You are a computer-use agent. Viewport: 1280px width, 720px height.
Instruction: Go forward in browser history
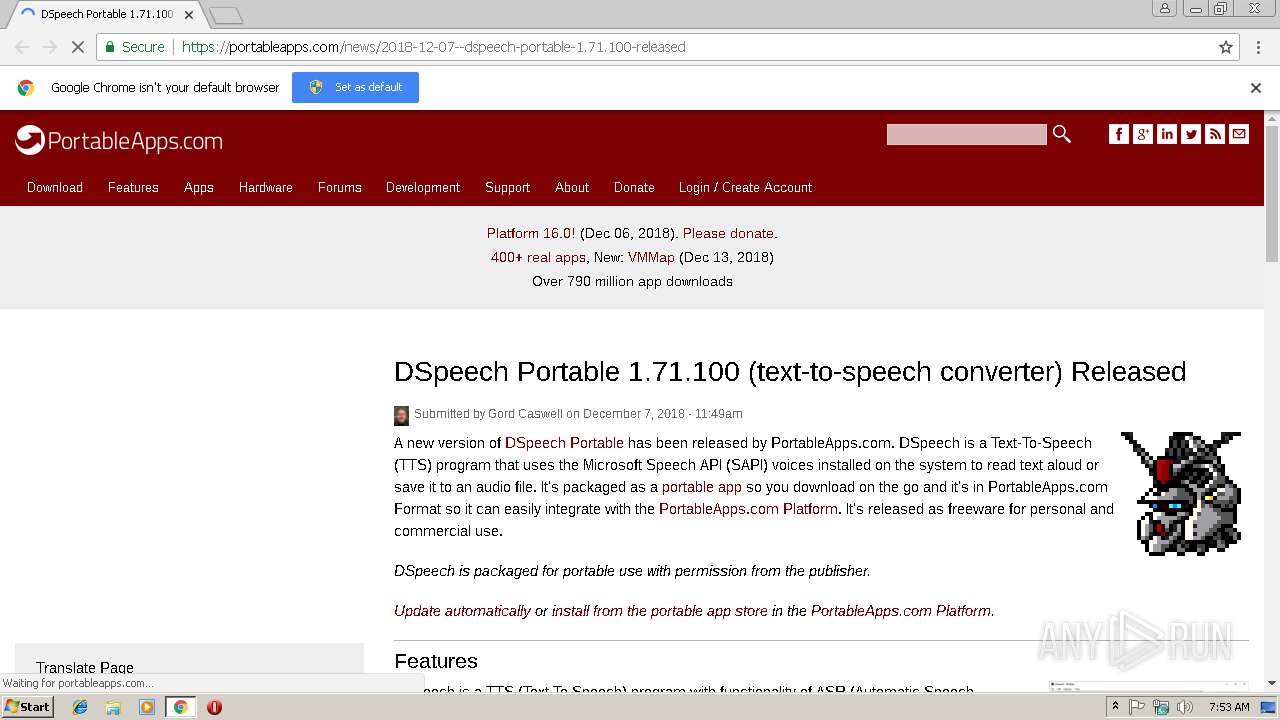click(x=50, y=47)
